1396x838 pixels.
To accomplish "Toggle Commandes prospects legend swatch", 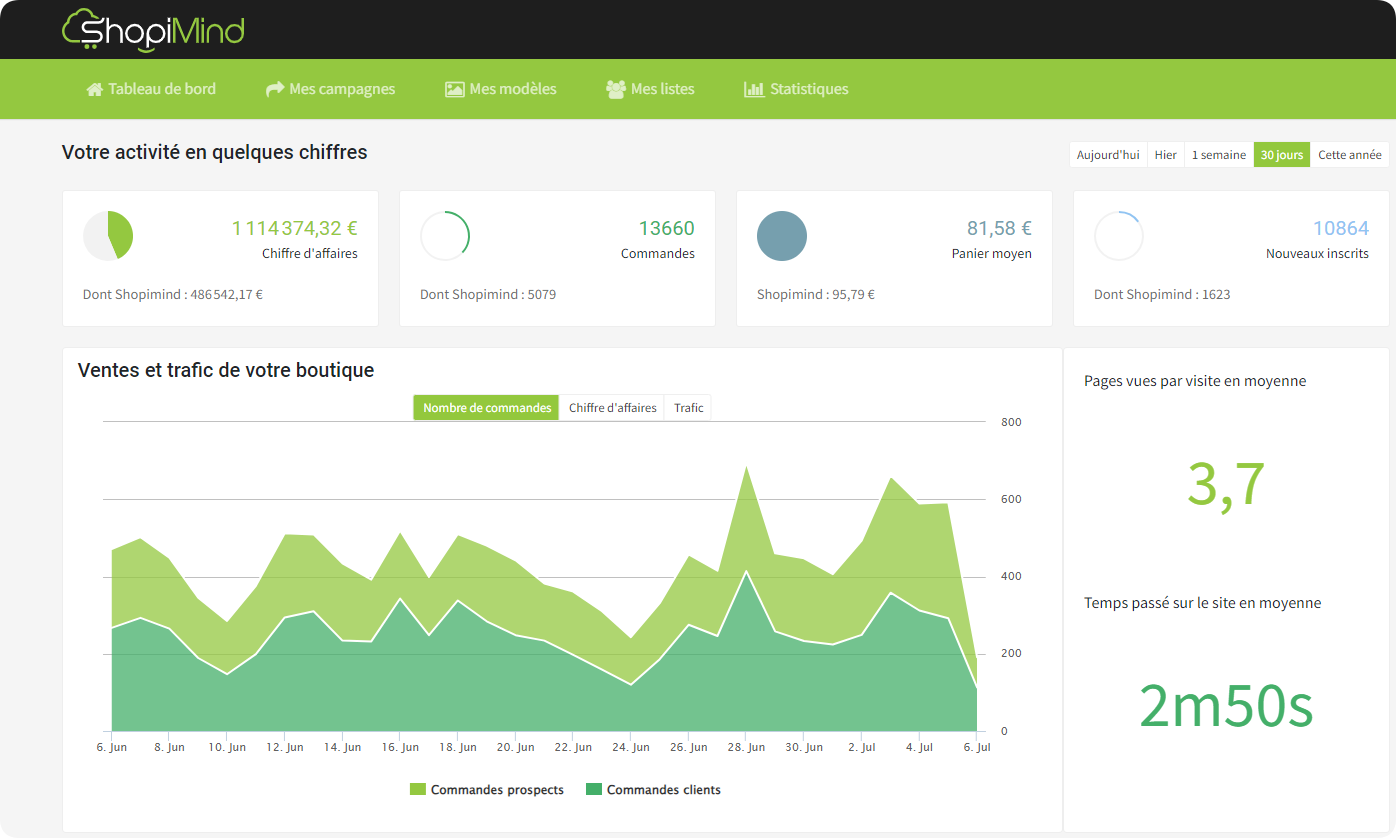I will (x=417, y=790).
